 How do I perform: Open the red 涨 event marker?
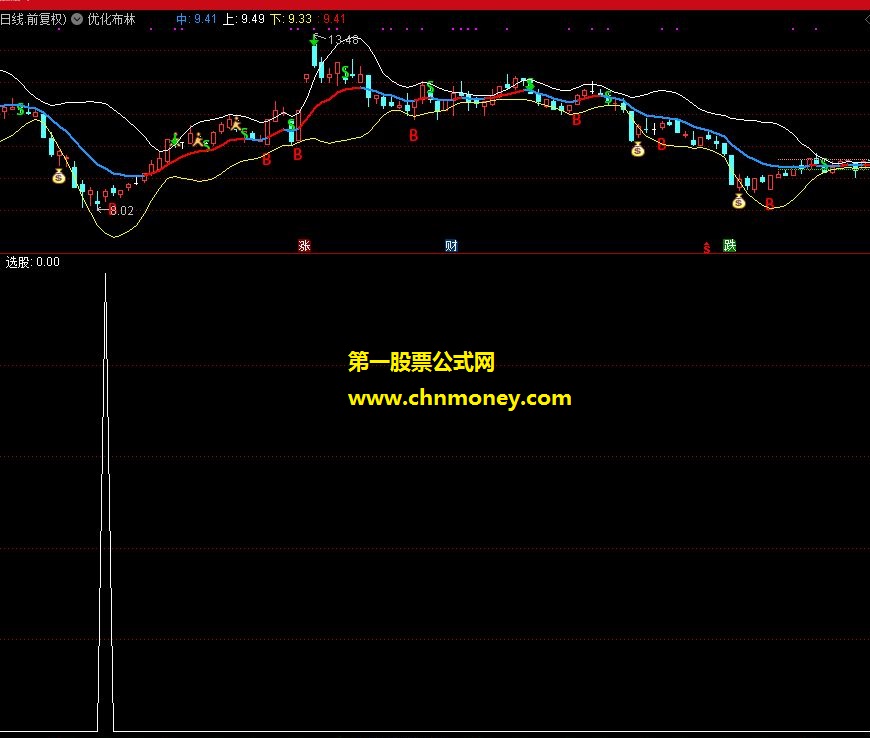[304, 246]
